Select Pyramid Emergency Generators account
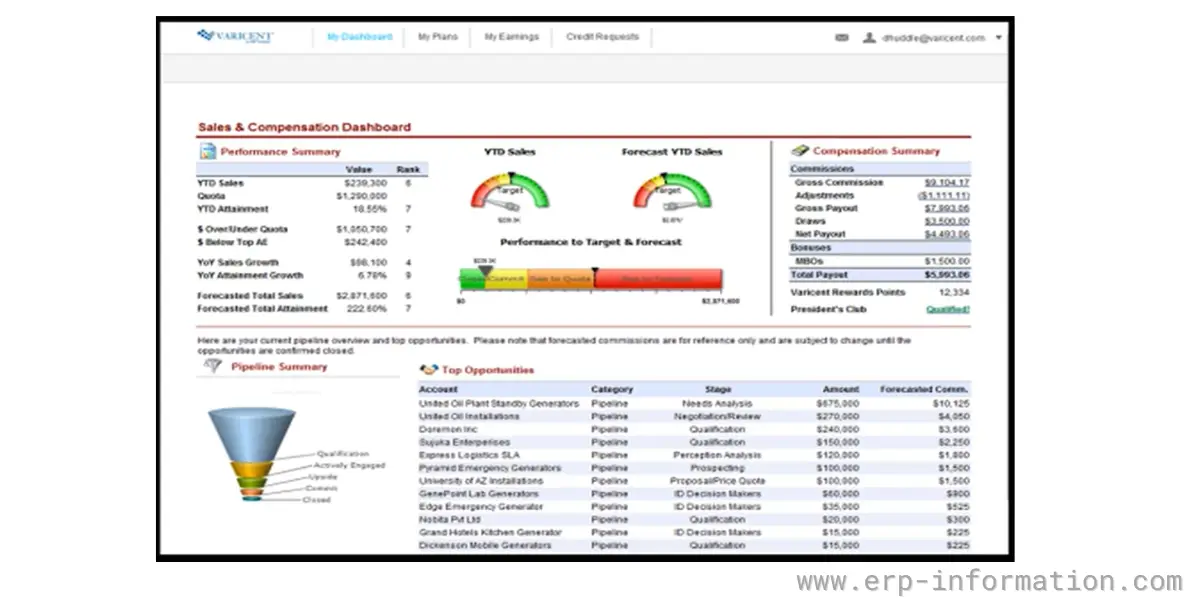The width and height of the screenshot is (1200, 600). (490, 468)
